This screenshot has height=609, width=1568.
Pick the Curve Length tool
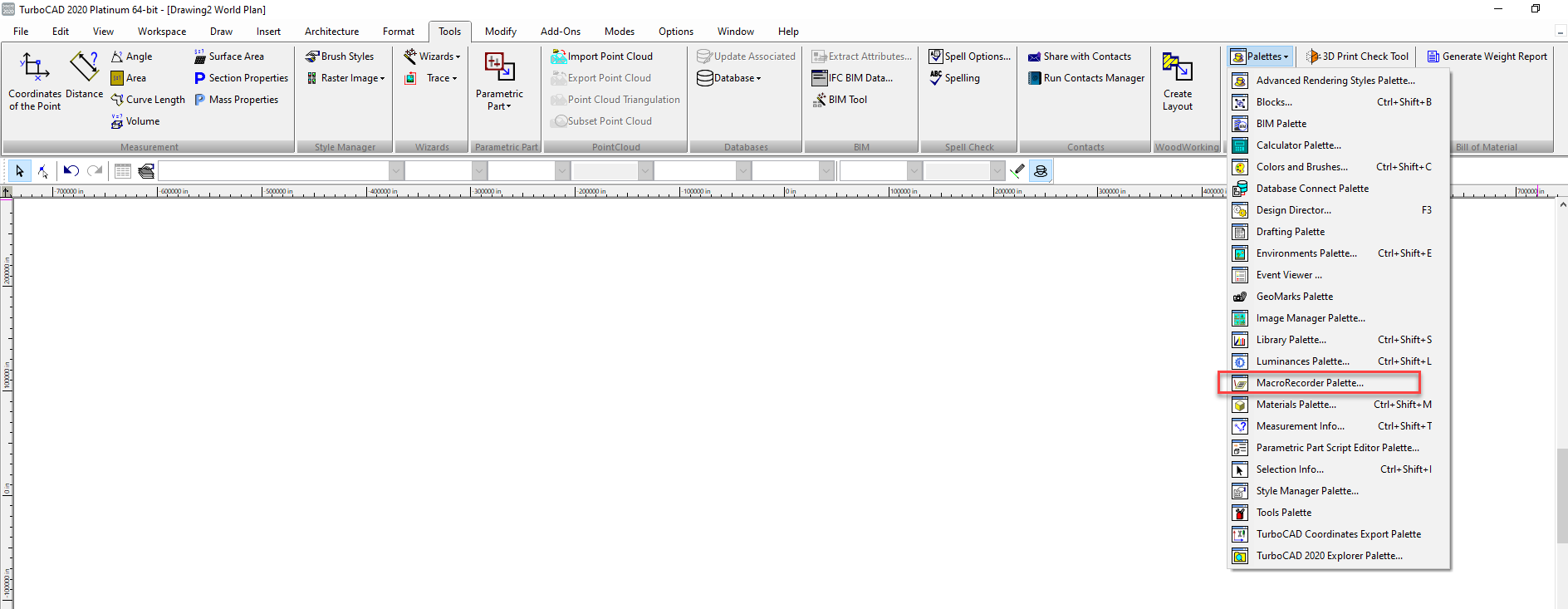point(148,100)
